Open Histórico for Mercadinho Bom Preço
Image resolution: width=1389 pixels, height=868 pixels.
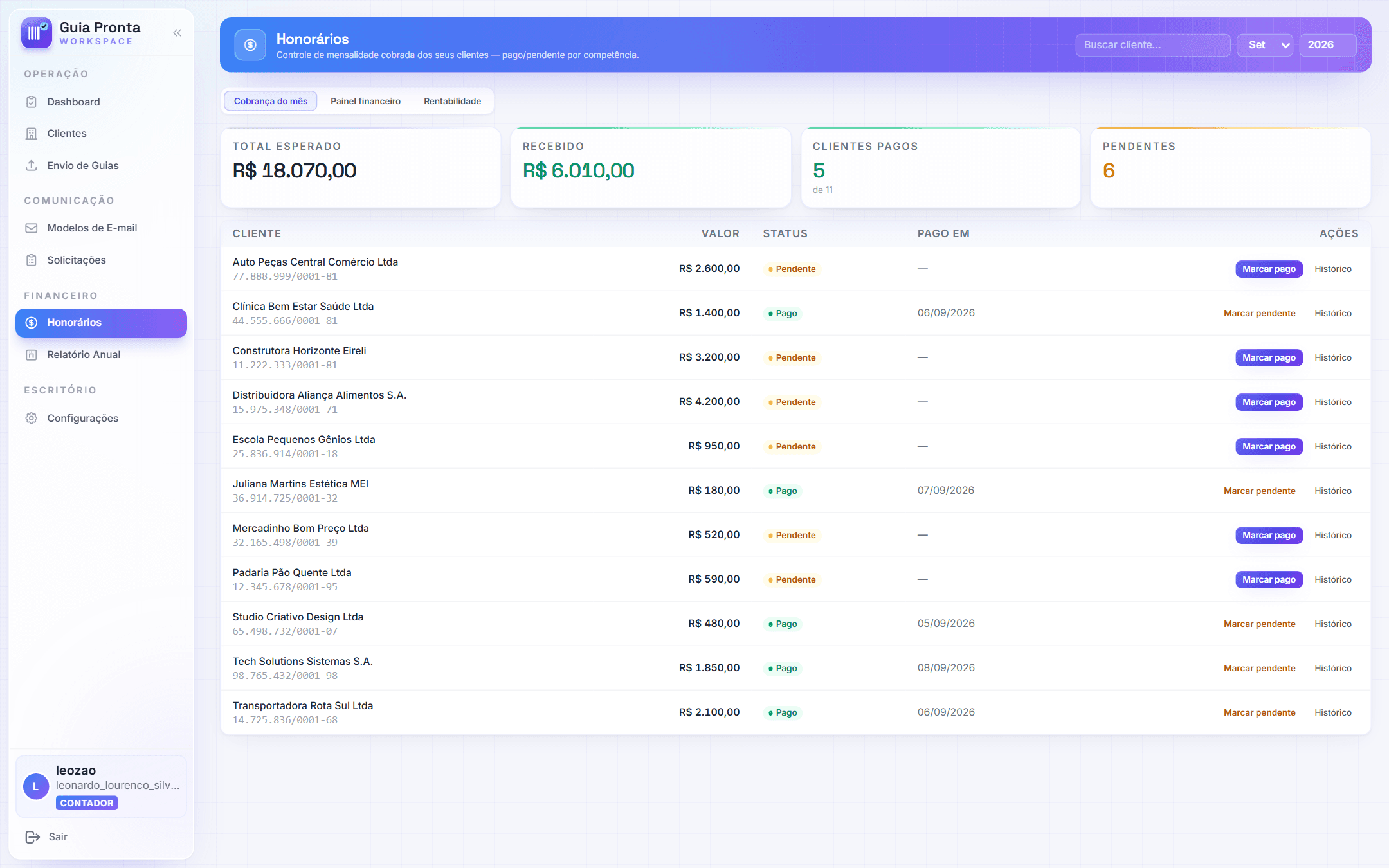pyautogui.click(x=1332, y=535)
